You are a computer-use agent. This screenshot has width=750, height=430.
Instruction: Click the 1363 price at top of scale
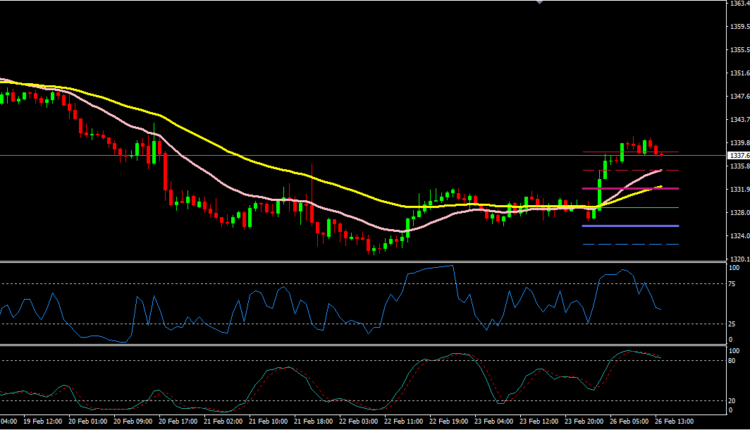739,4
